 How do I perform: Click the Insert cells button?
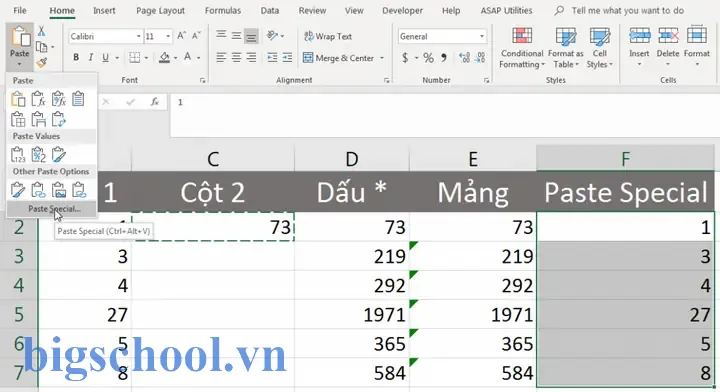pyautogui.click(x=639, y=47)
